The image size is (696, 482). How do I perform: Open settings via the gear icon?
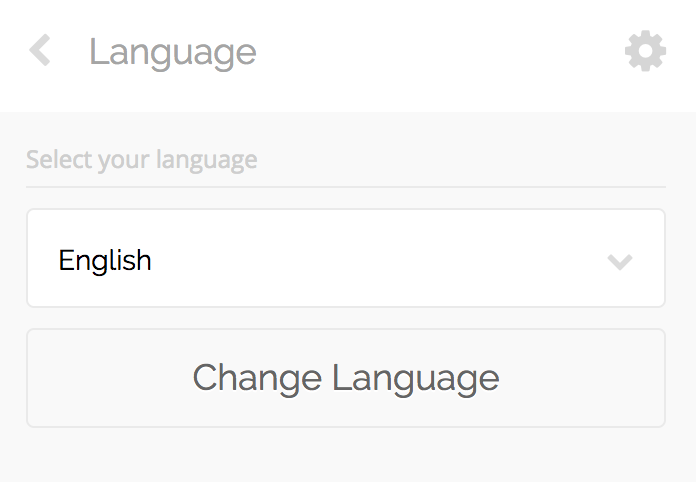click(x=645, y=51)
